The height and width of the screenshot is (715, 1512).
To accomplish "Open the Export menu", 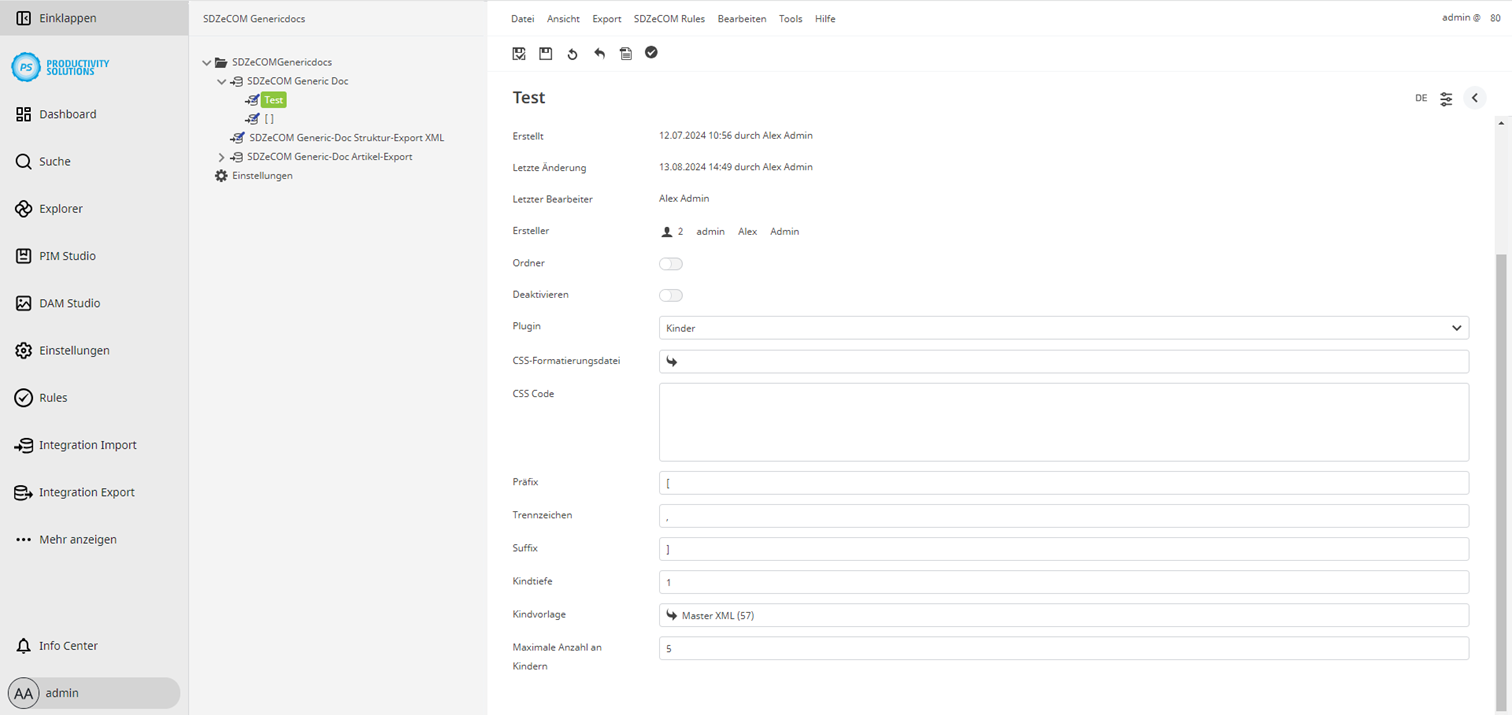I will pos(606,18).
